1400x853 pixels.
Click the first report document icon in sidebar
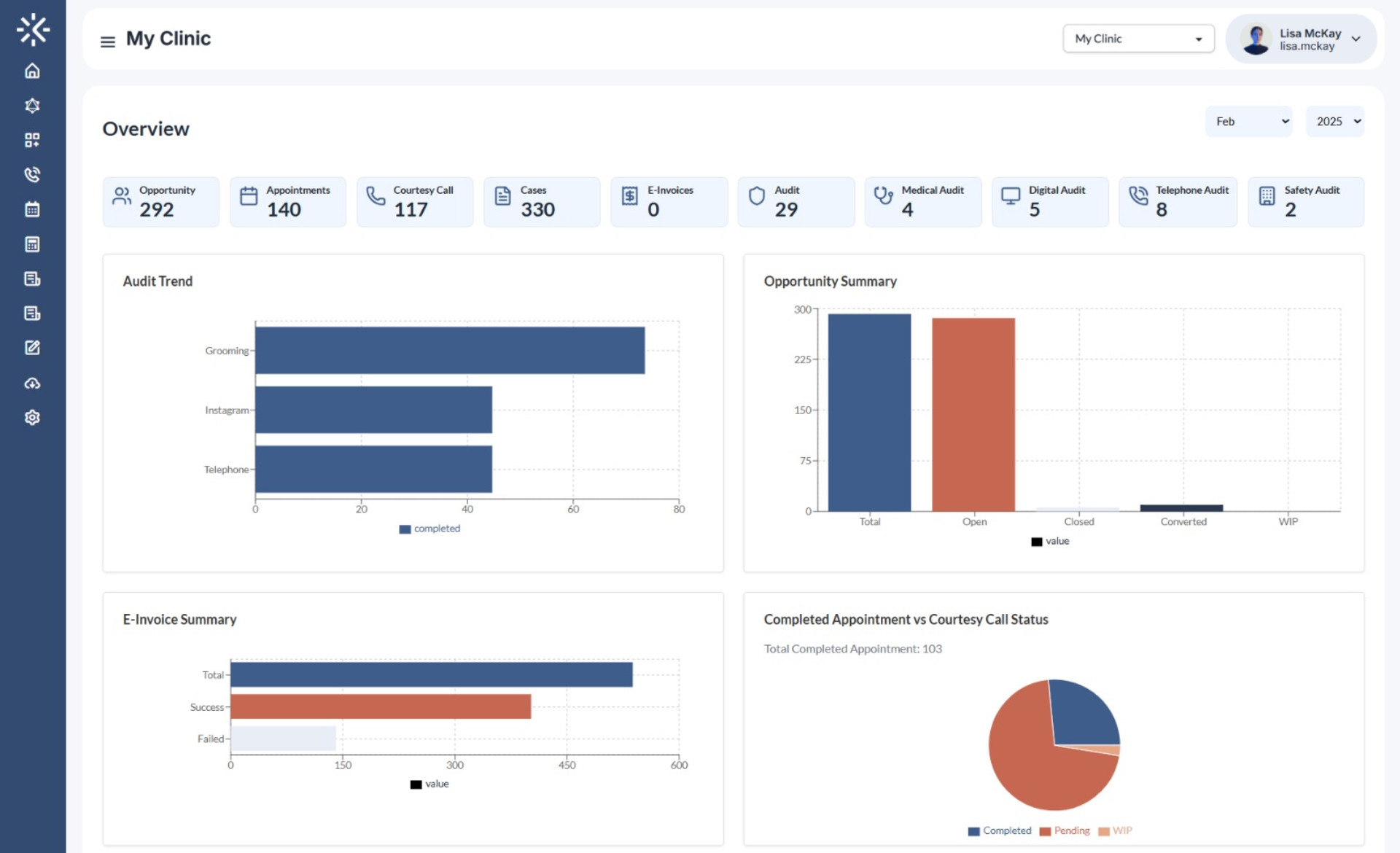[32, 279]
